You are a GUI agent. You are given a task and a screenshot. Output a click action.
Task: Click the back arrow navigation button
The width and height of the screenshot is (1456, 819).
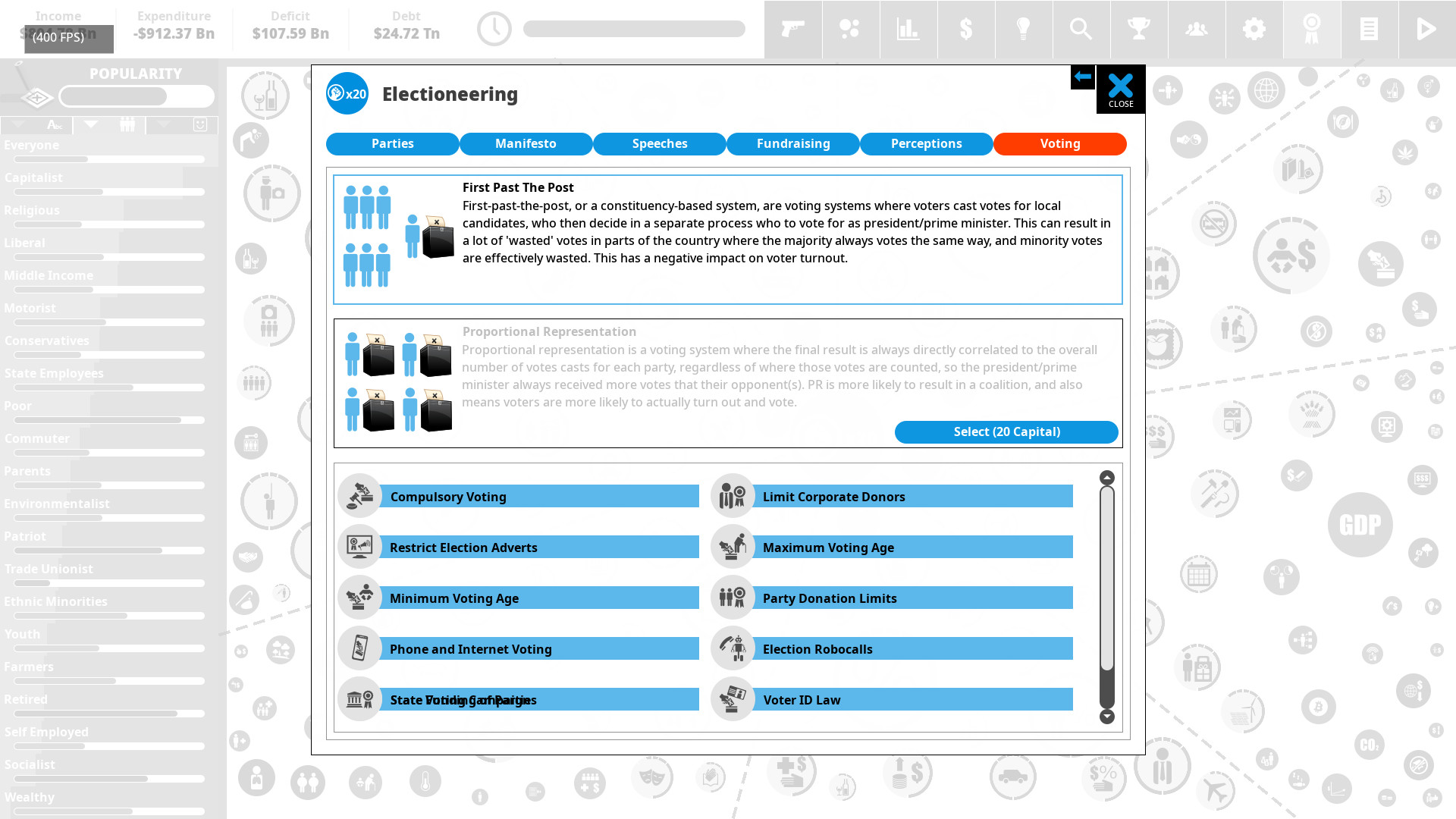1083,77
